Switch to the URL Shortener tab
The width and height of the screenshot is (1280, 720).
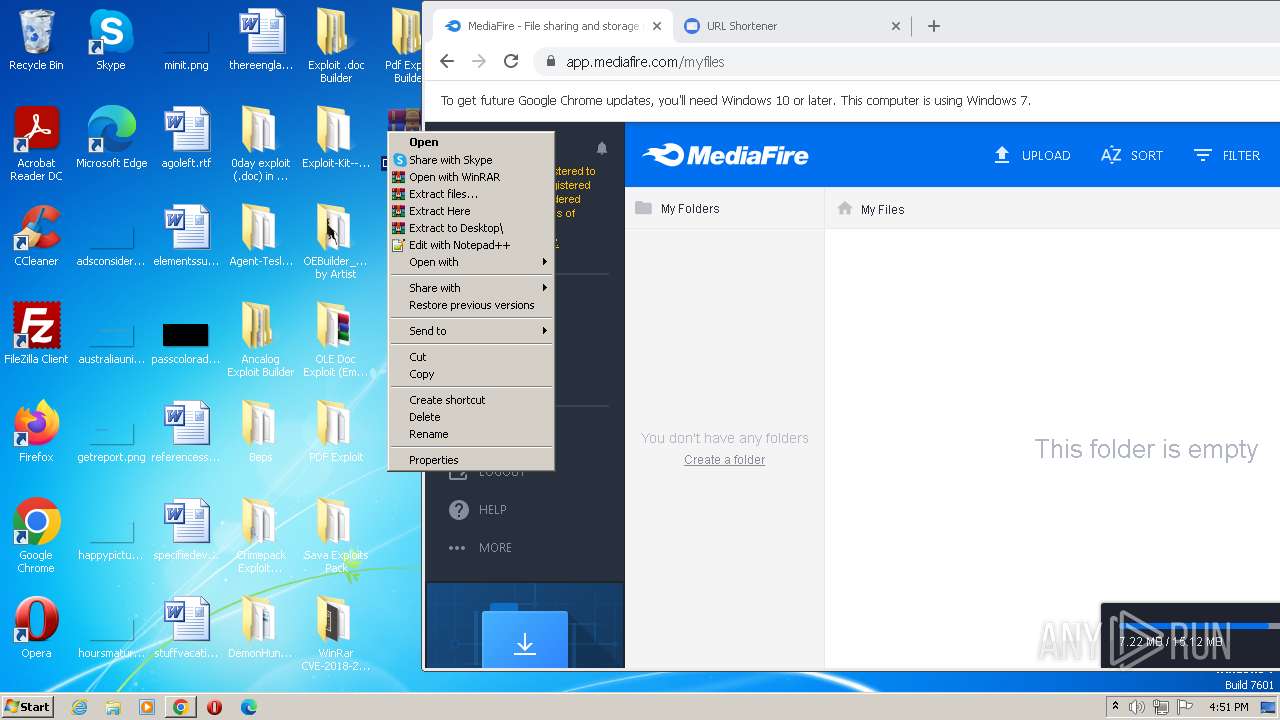click(x=791, y=26)
